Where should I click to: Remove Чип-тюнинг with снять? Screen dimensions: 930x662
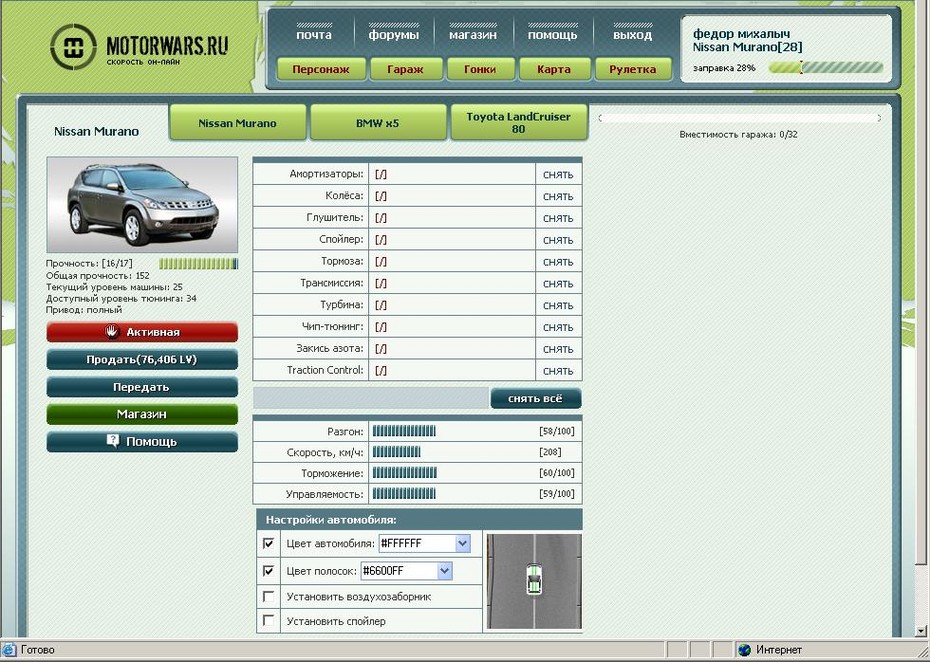[x=558, y=327]
